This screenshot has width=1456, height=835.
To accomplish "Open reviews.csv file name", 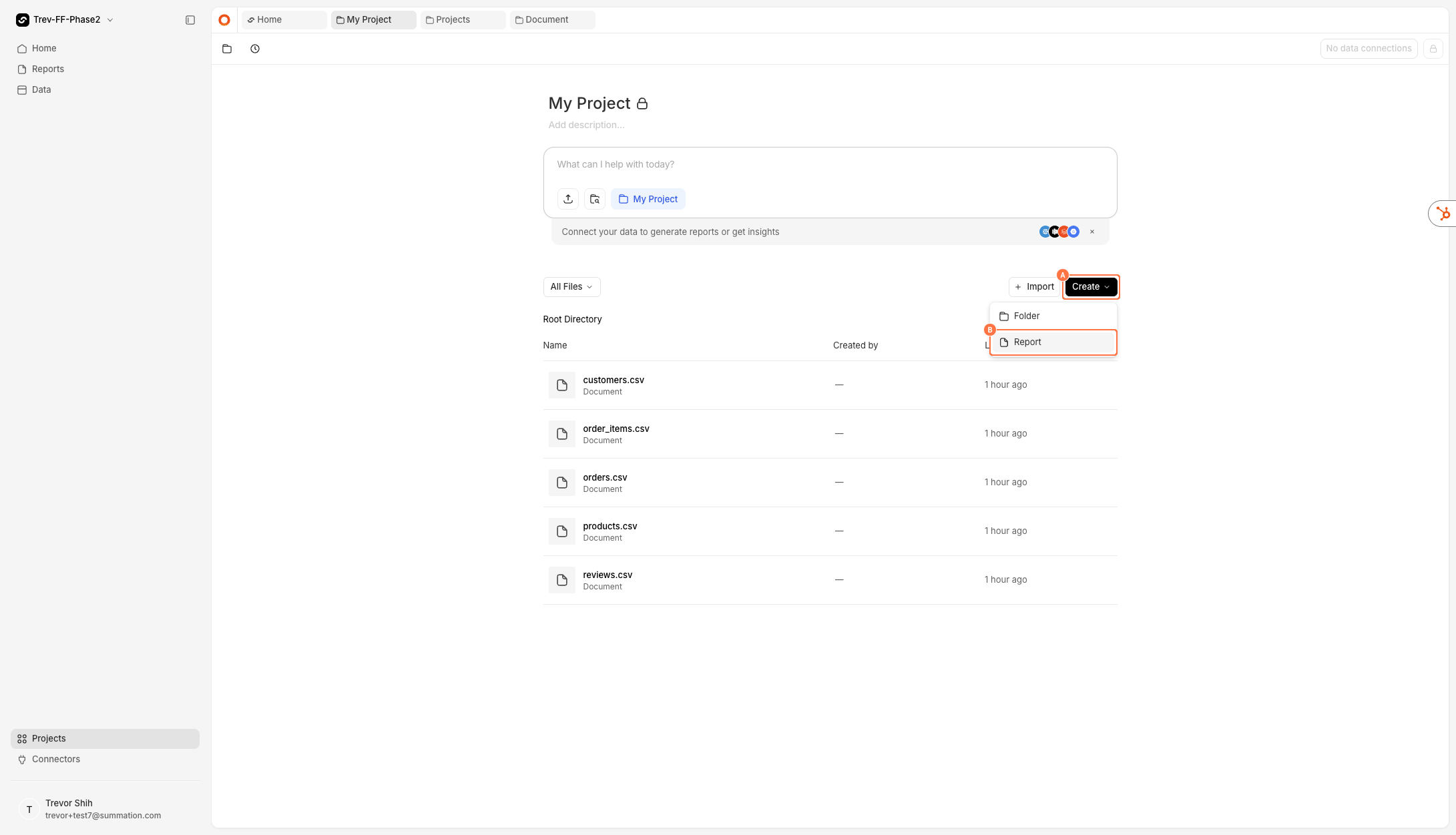I will point(608,575).
